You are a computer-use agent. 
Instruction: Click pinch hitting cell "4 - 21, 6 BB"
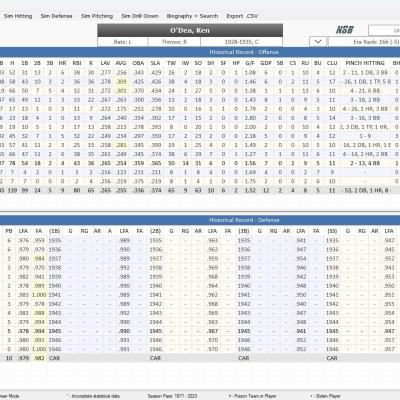(364, 91)
